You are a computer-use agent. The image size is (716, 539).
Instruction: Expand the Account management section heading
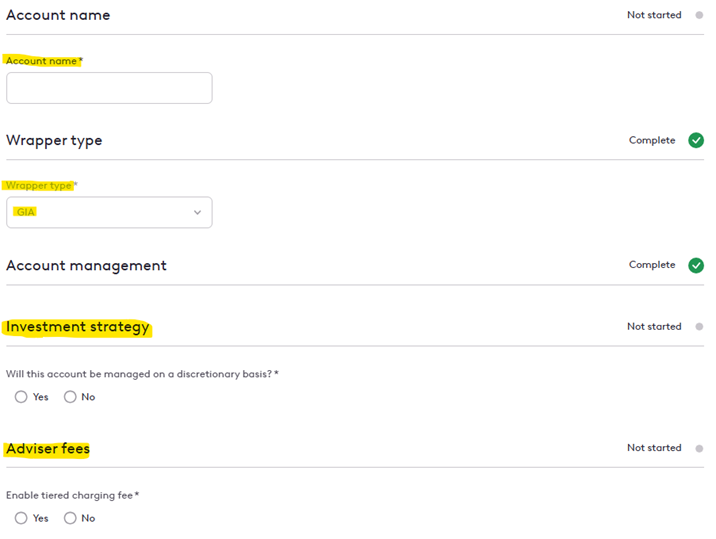tap(86, 266)
